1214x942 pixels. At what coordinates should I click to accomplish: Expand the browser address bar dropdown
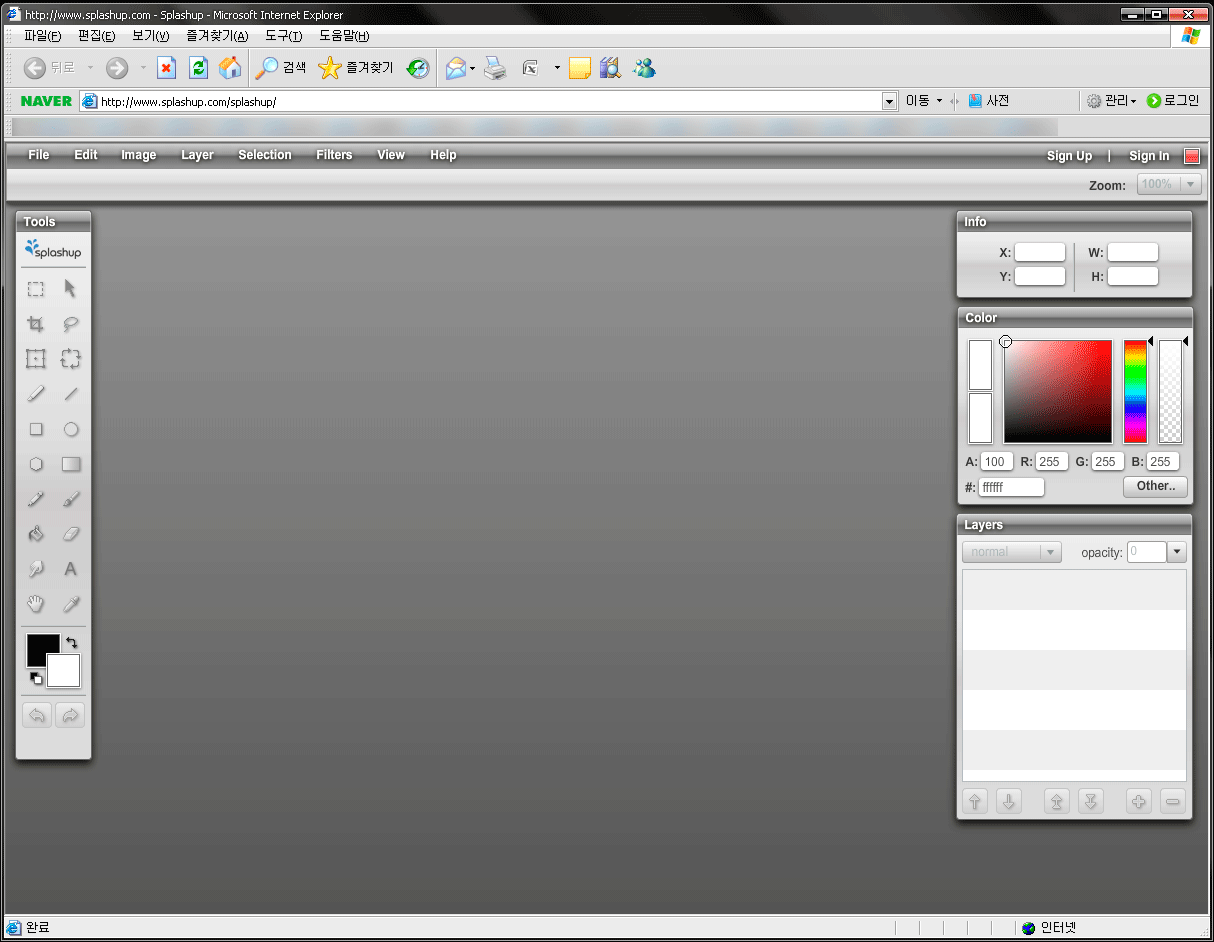[890, 101]
